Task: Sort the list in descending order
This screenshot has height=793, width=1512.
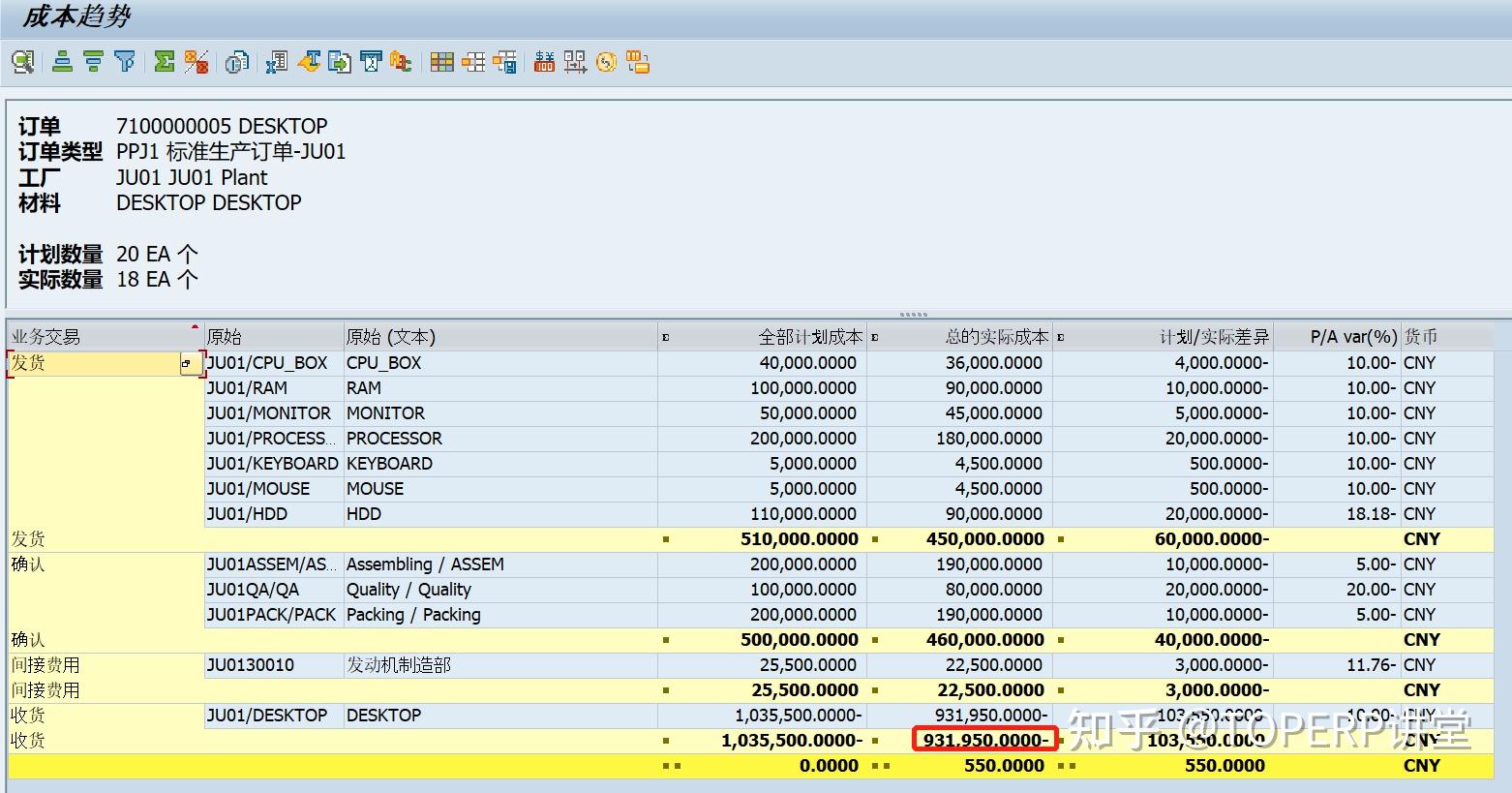Action: coord(93,63)
